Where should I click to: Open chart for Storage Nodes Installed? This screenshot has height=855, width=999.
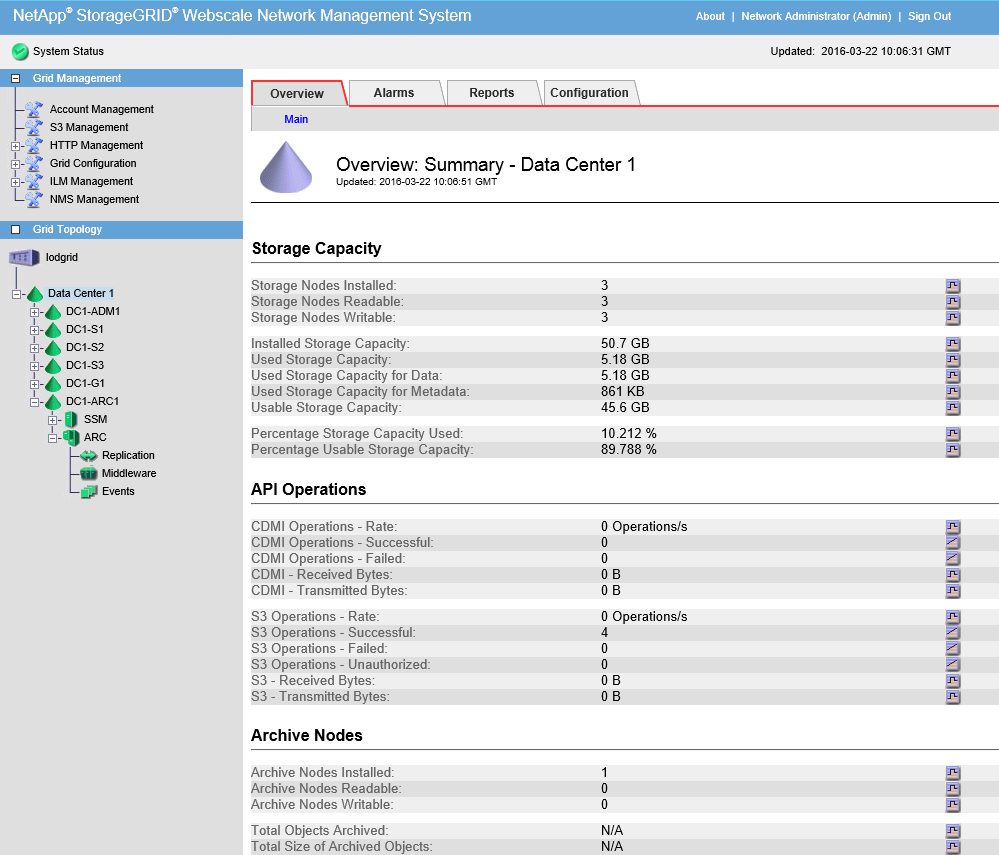[x=952, y=286]
